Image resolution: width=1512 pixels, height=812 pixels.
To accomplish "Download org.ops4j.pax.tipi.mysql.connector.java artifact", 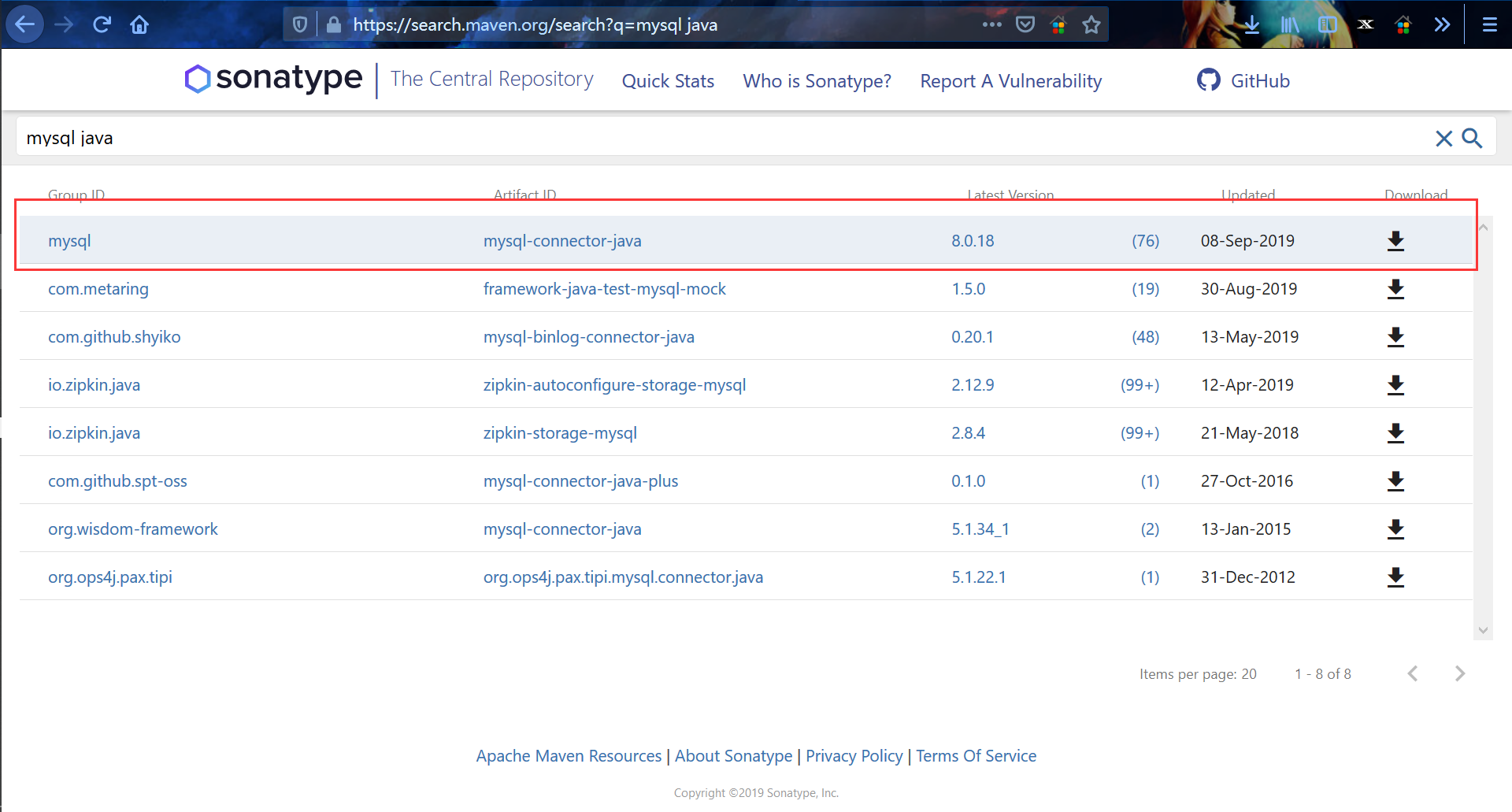I will coord(1395,577).
